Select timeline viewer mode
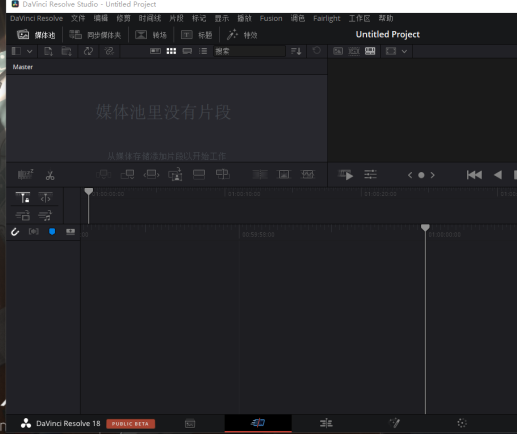 point(370,51)
